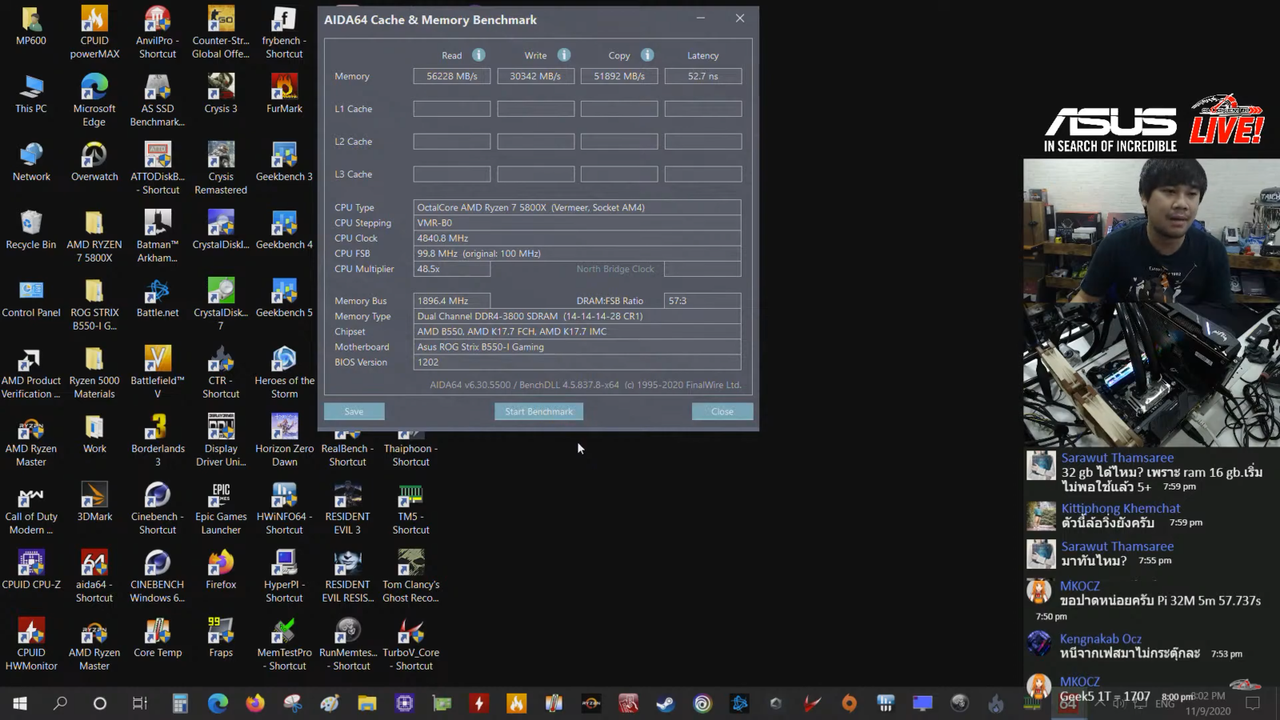Image resolution: width=1280 pixels, height=720 pixels.
Task: Click the Copy info icon in AIDA64
Action: pyautogui.click(x=646, y=55)
